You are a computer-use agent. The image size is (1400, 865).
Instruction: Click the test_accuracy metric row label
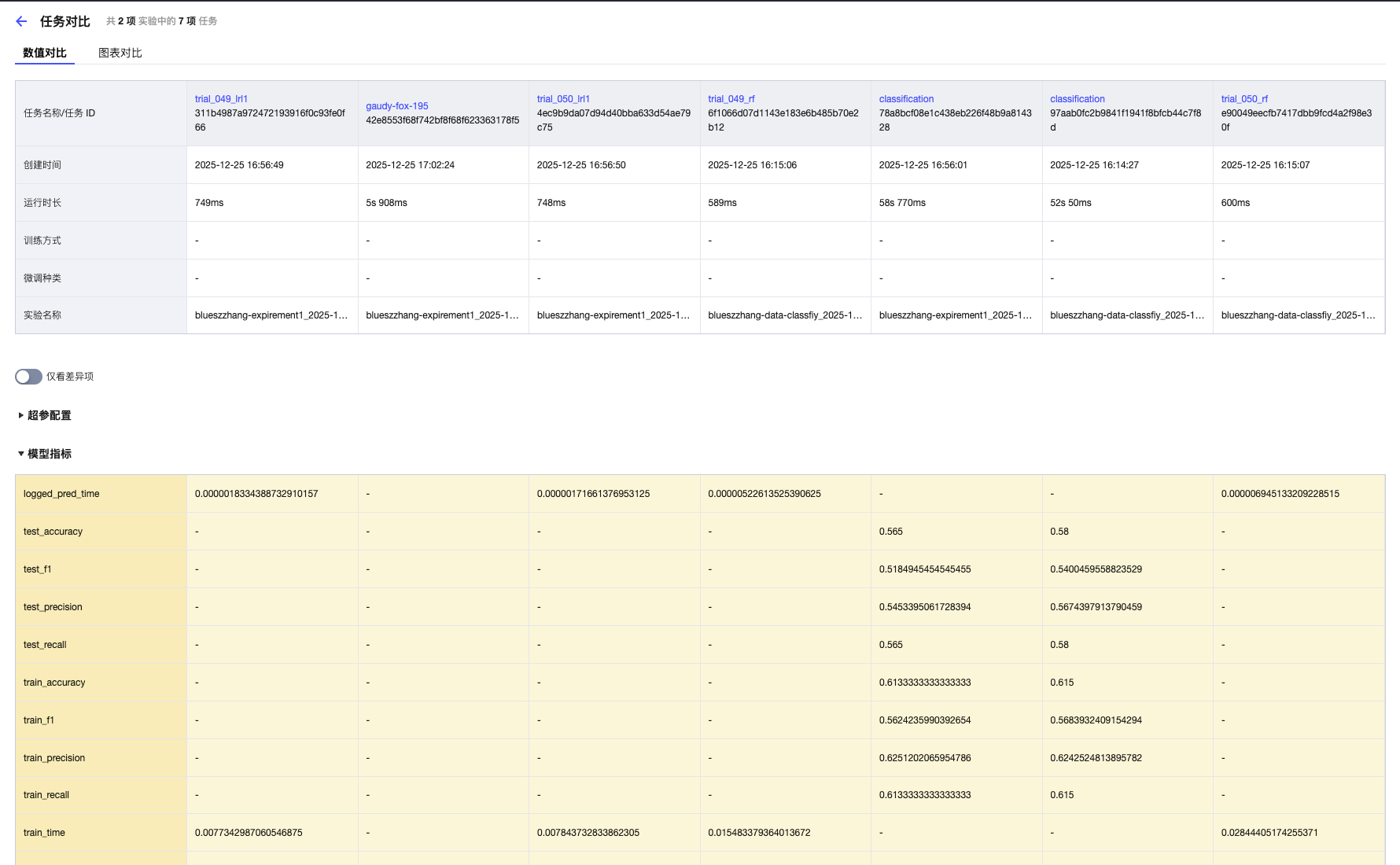(53, 532)
